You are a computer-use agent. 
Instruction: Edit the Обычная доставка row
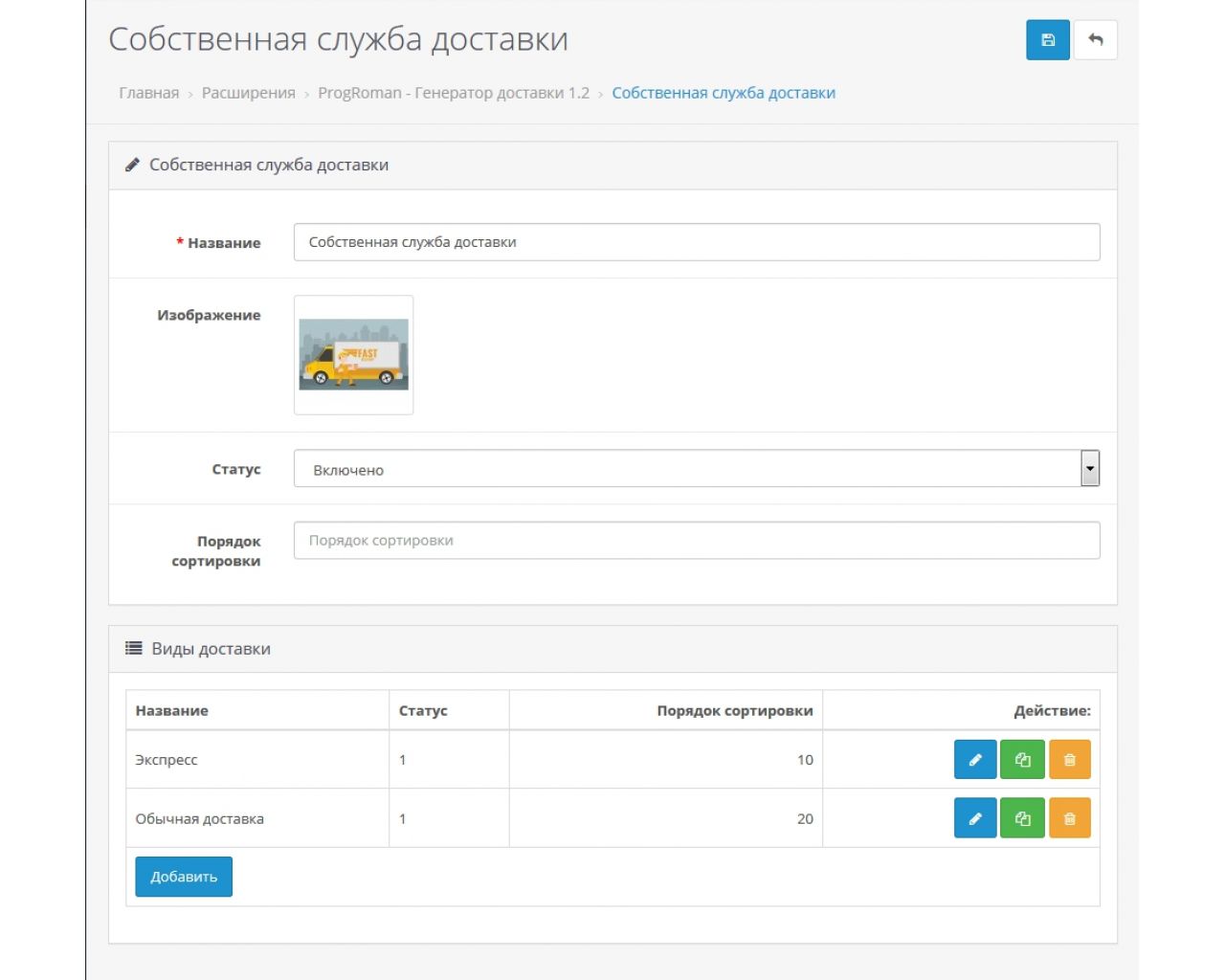tap(975, 818)
